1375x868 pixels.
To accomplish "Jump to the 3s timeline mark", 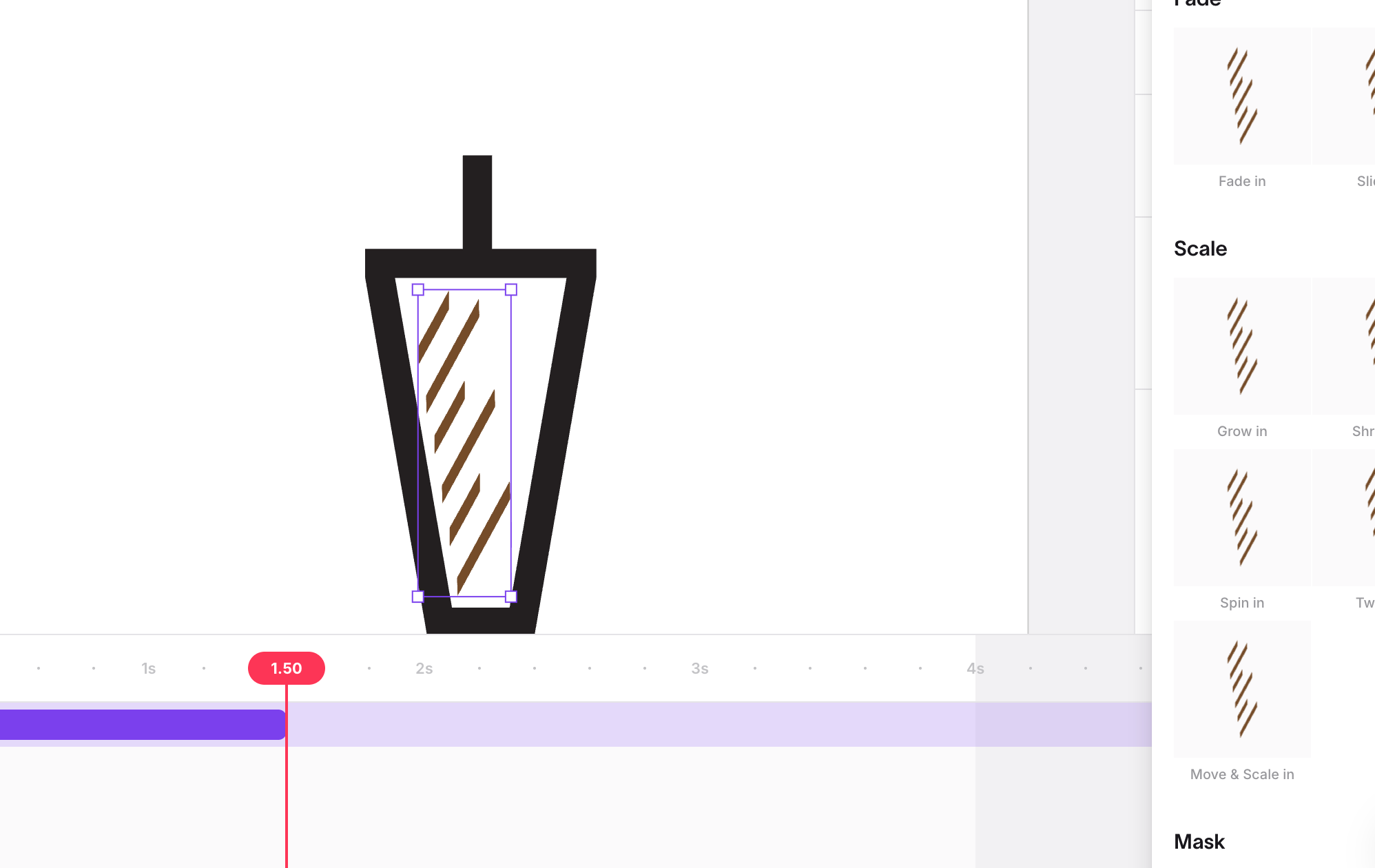I will point(700,668).
